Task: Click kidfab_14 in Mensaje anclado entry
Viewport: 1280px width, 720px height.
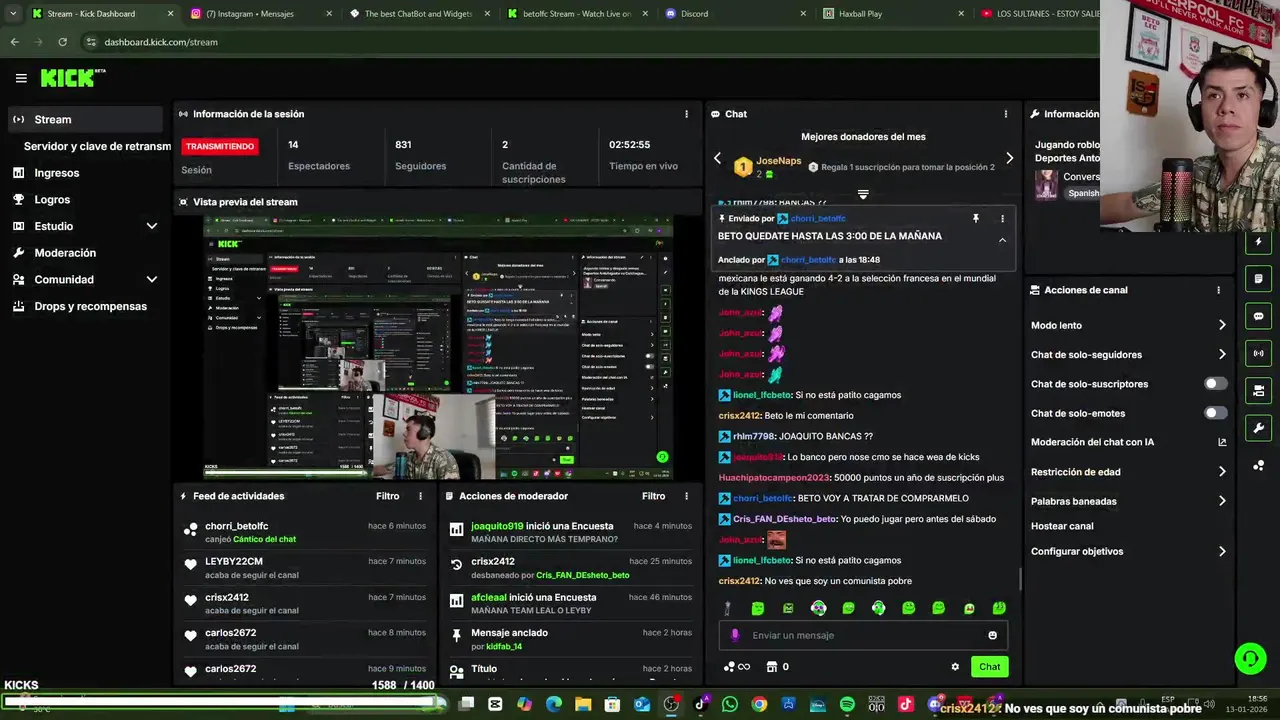Action: point(504,647)
